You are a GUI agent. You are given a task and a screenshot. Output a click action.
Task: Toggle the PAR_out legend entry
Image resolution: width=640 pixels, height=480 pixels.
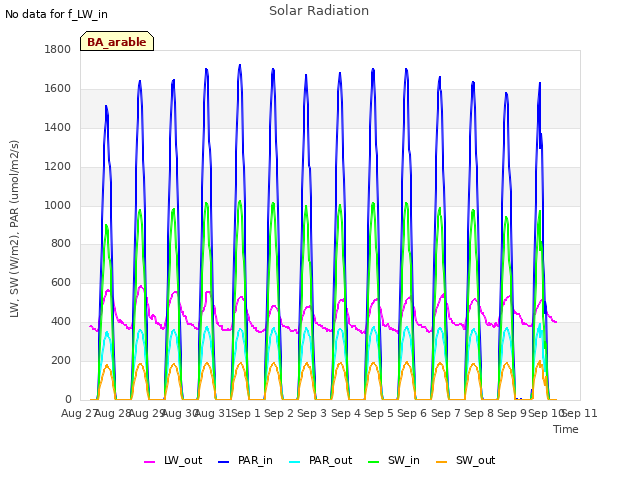click(x=320, y=460)
